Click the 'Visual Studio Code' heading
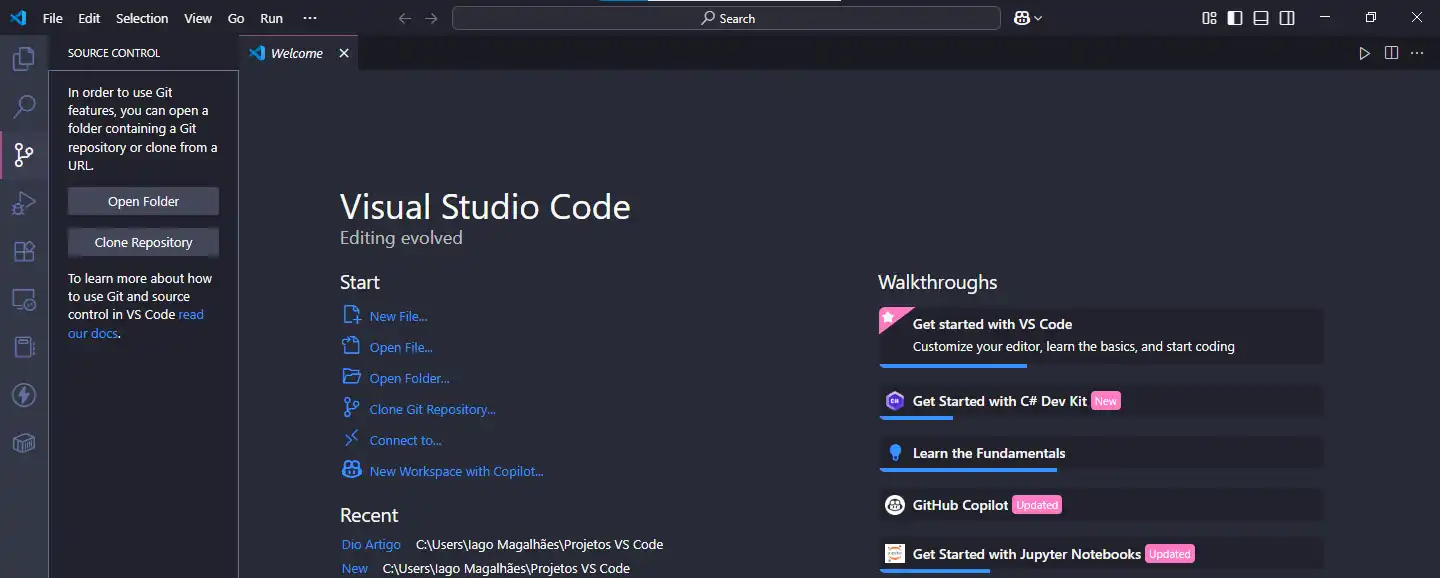Image resolution: width=1440 pixels, height=578 pixels. point(485,207)
